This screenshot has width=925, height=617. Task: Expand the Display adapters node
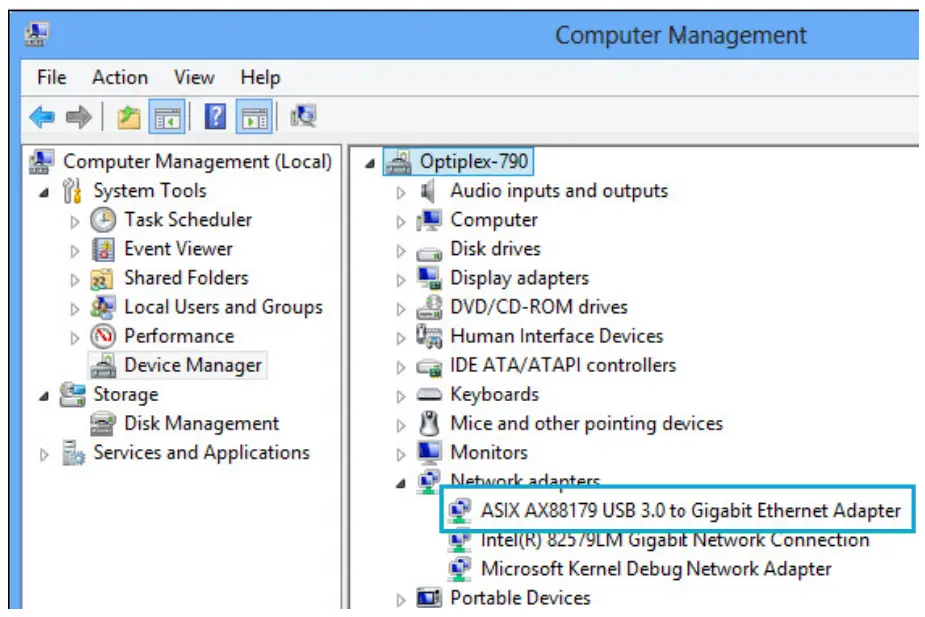(401, 279)
